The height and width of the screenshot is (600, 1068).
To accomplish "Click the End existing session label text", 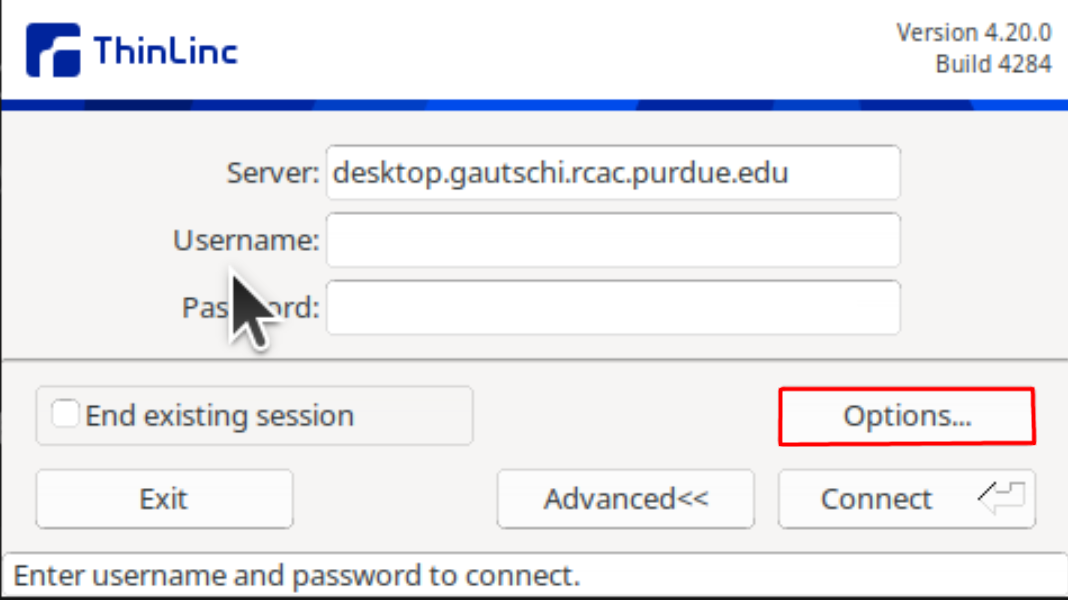I will pos(219,415).
